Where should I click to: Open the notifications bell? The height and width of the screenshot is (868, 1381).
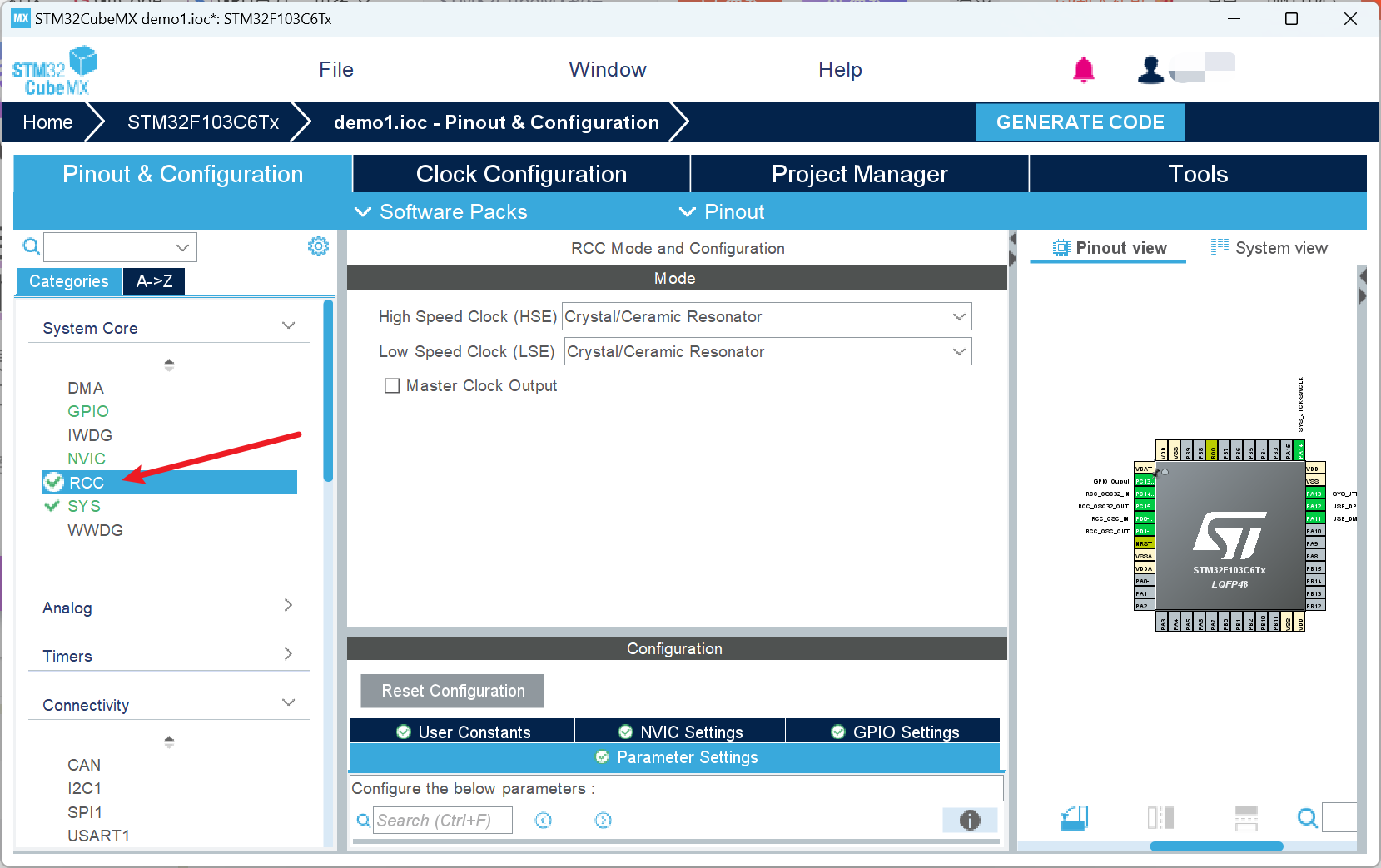[x=1084, y=70]
